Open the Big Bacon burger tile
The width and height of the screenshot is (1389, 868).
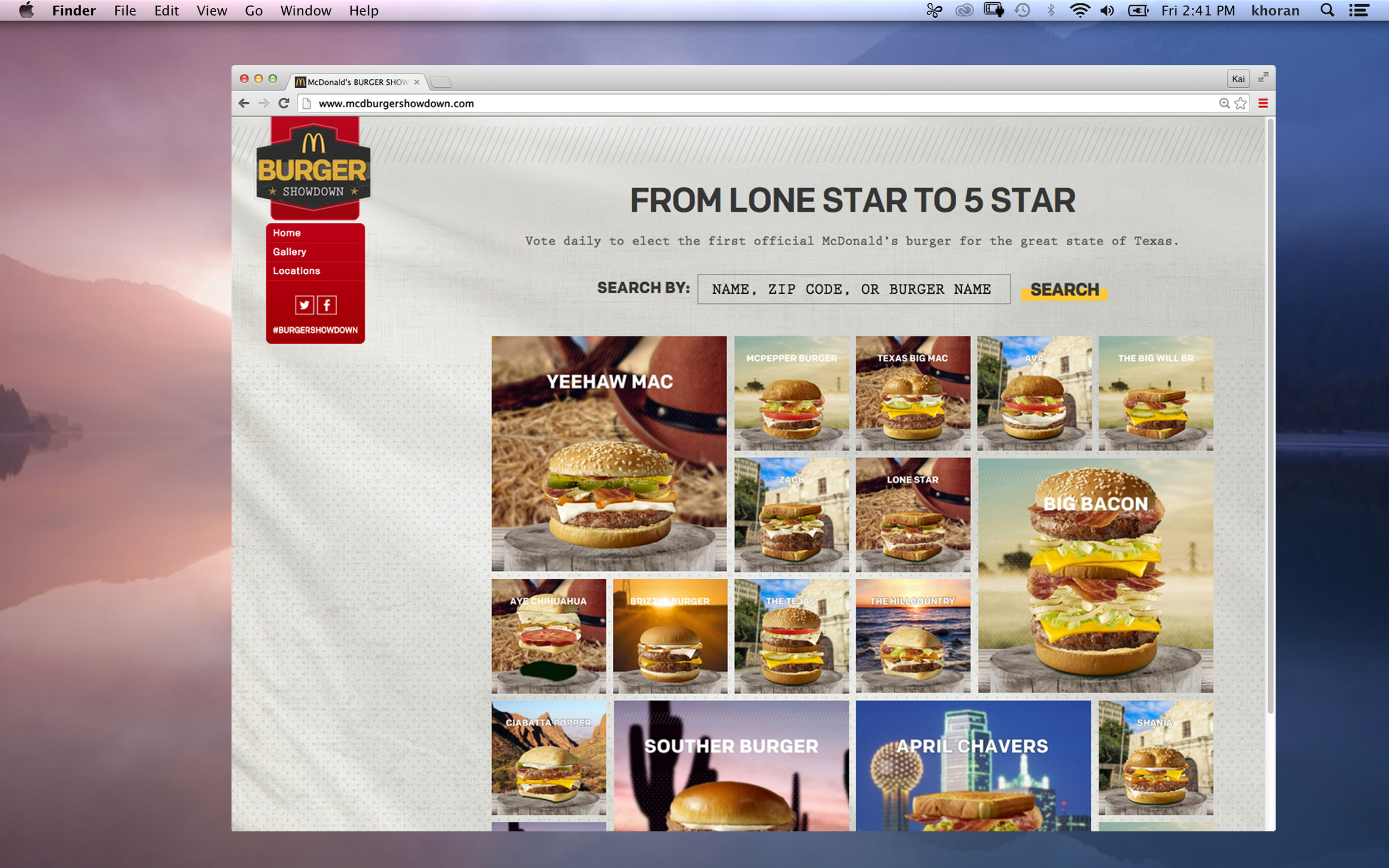pos(1095,575)
